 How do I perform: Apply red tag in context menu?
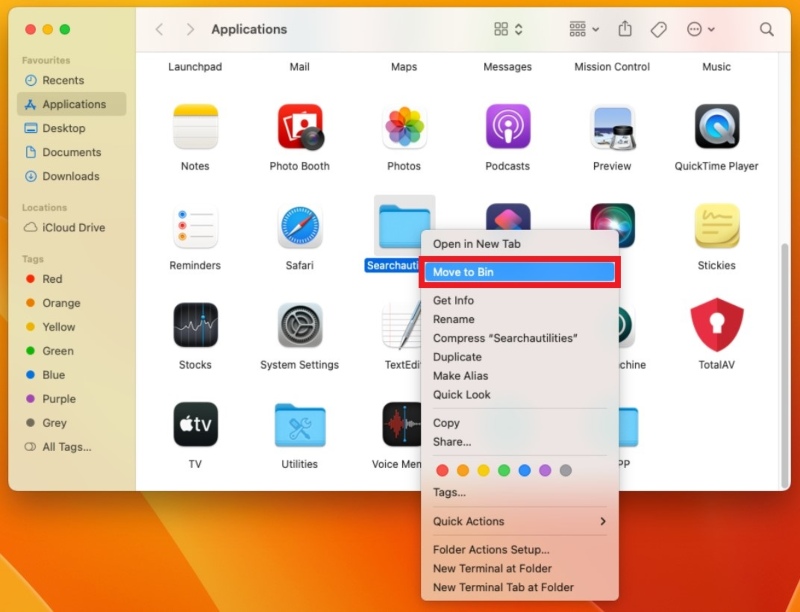[442, 470]
